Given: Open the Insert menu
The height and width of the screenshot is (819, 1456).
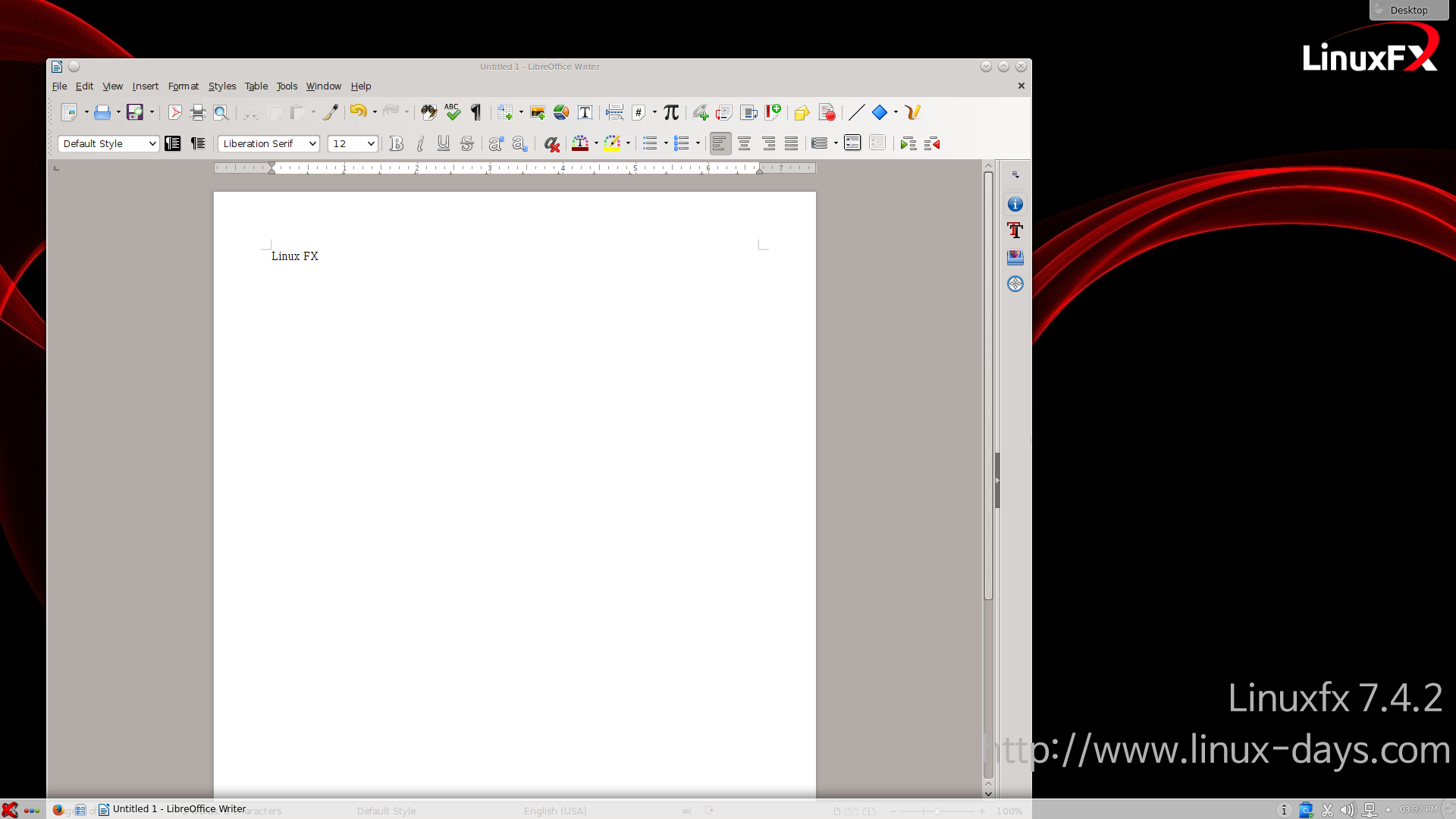Looking at the screenshot, I should click(146, 86).
